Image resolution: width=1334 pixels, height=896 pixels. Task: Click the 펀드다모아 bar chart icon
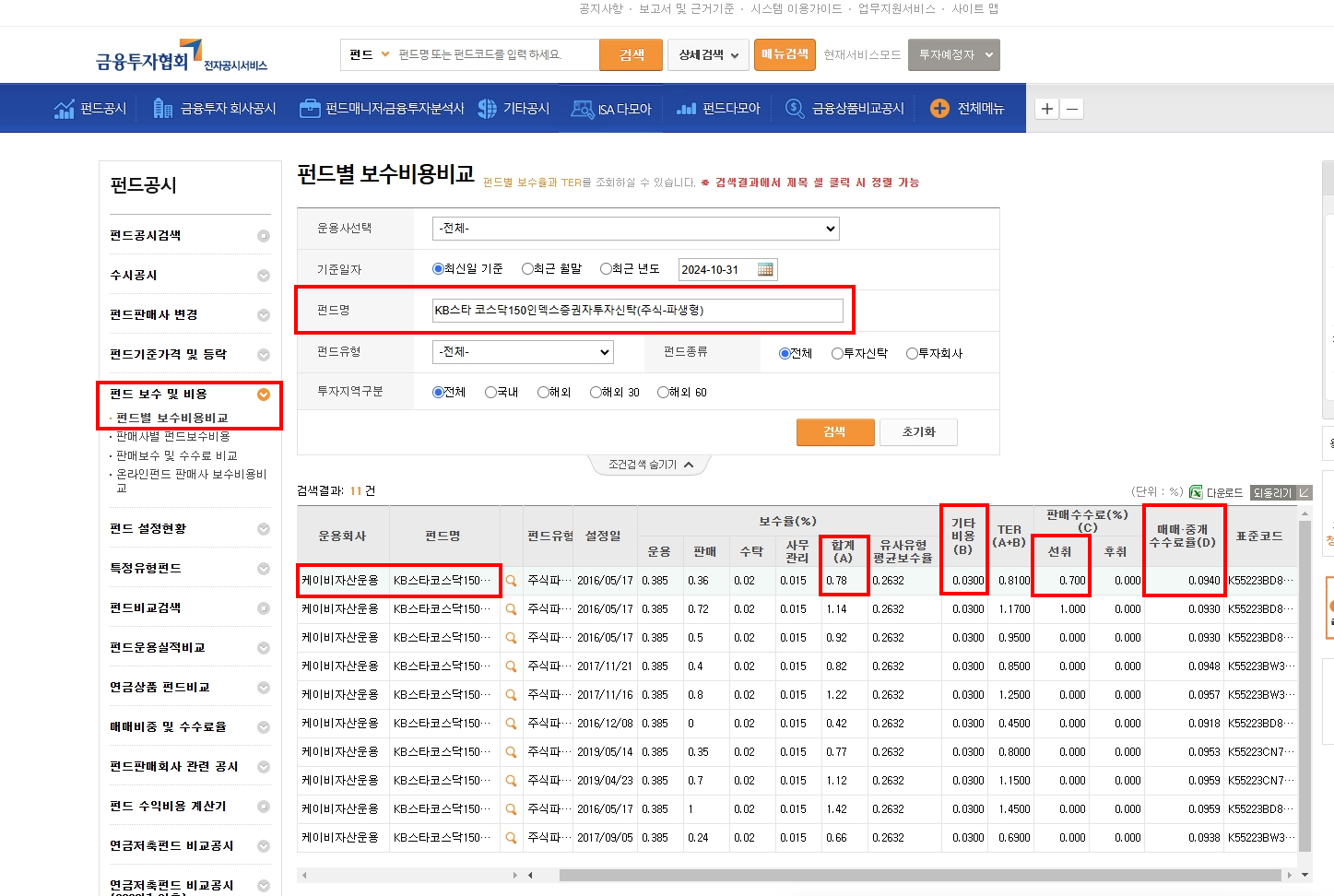686,109
